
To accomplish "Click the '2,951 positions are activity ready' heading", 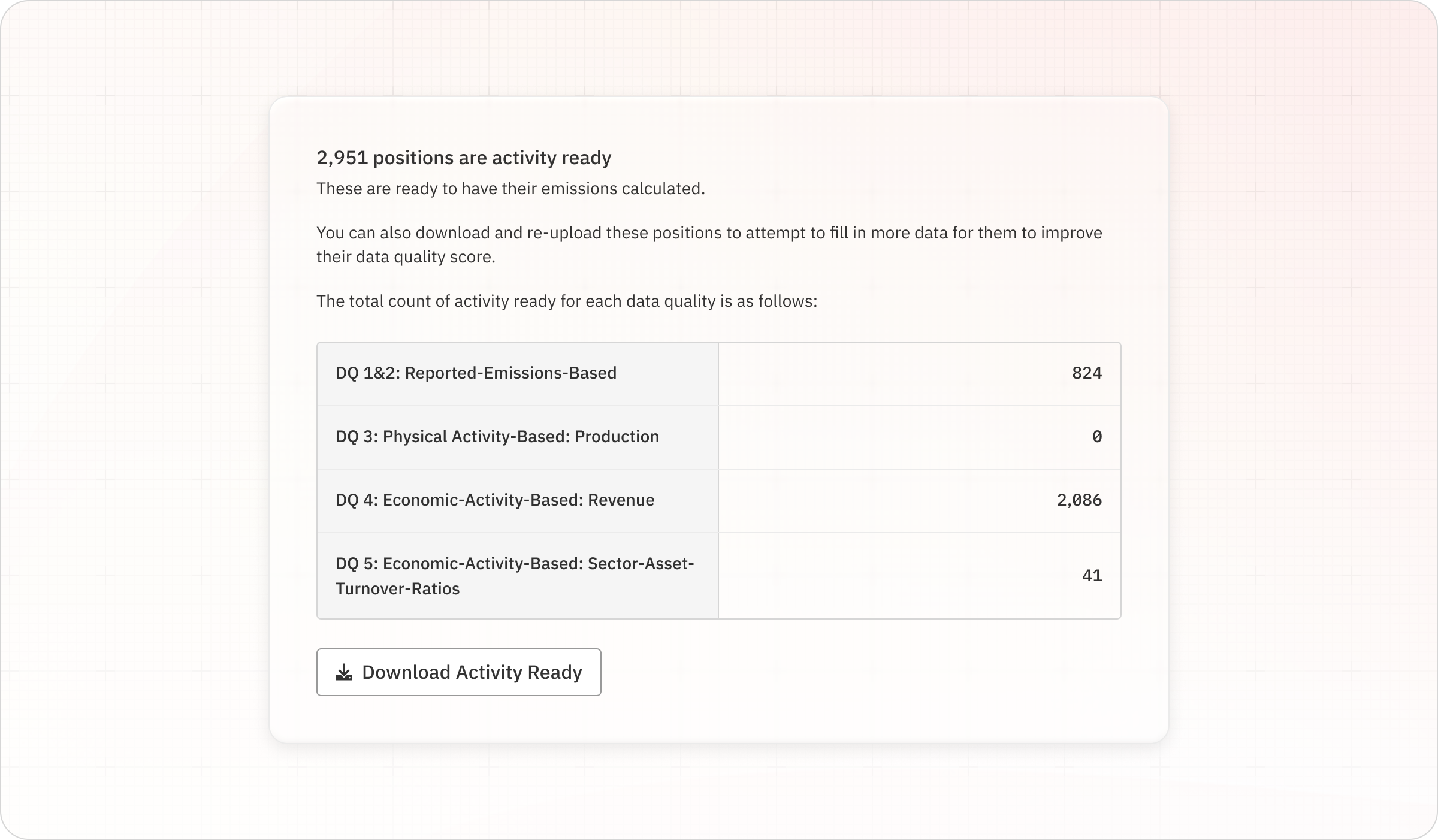I will click(464, 158).
